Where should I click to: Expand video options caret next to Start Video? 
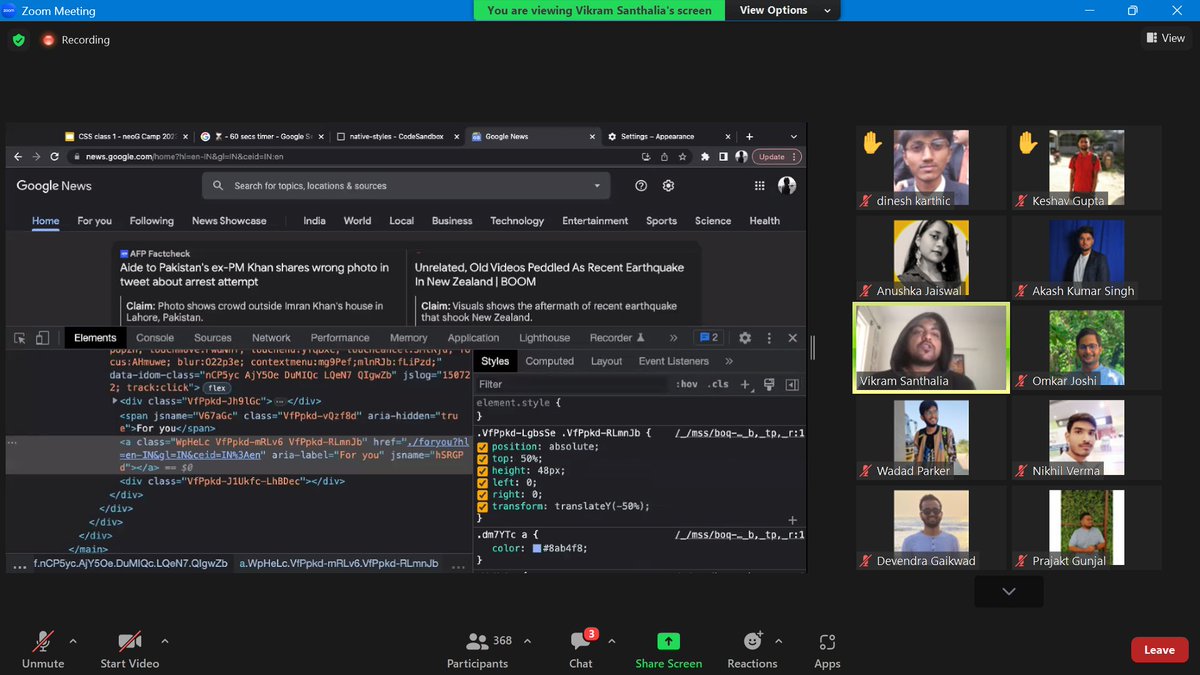(x=165, y=641)
